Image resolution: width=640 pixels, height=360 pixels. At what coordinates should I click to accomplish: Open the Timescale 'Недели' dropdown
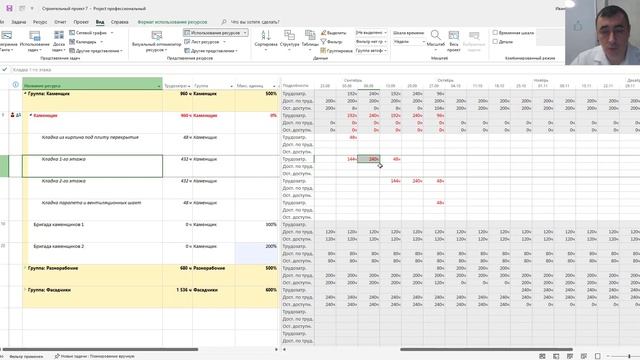point(409,42)
